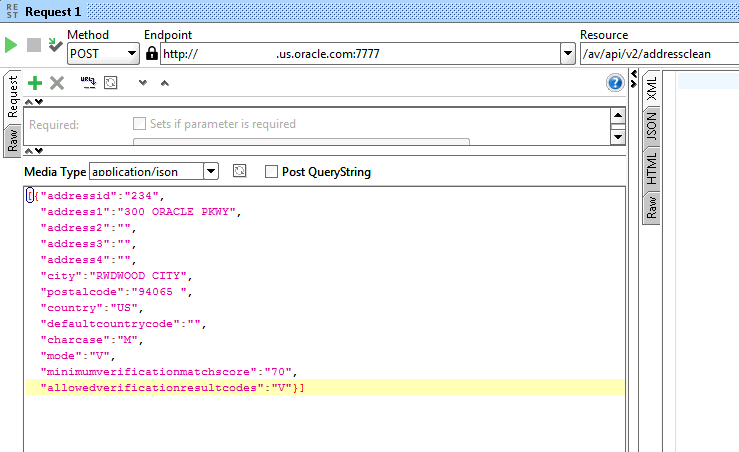Viewport: 739px width, 452px height.
Task: Move the parameter up with the up arrow
Action: 164,83
